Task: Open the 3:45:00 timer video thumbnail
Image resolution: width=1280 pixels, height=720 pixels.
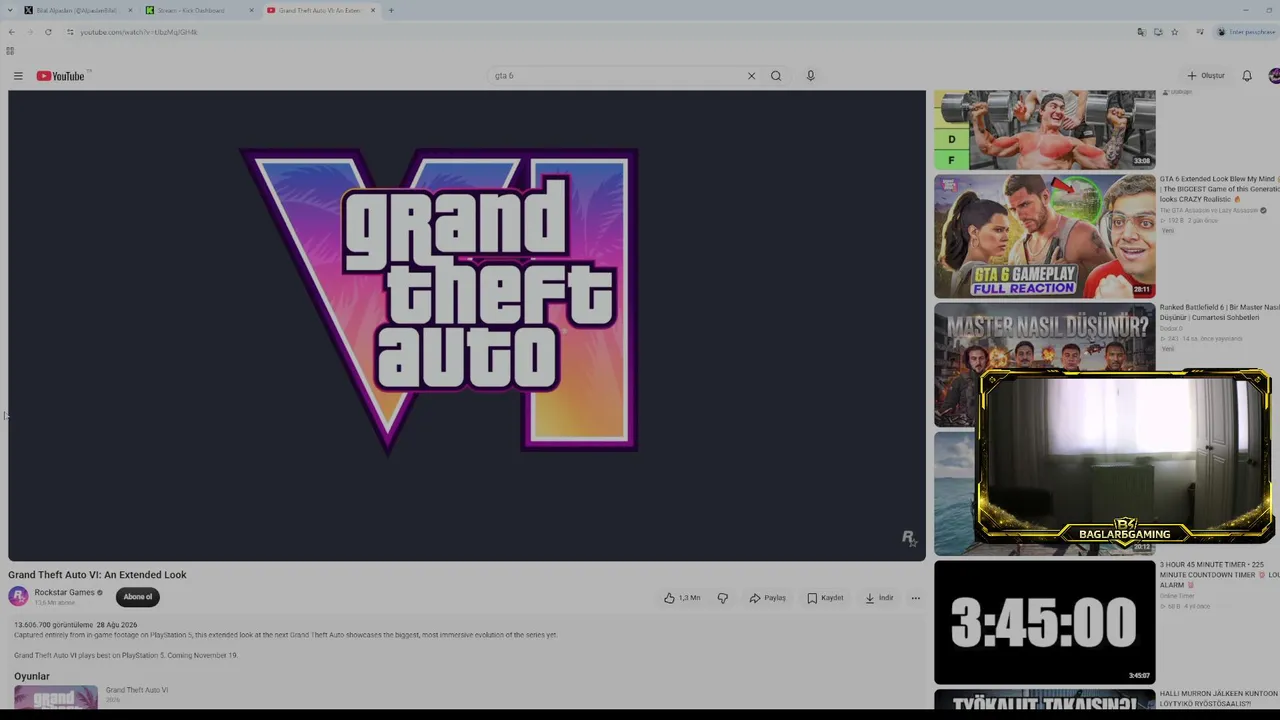Action: pyautogui.click(x=1044, y=622)
